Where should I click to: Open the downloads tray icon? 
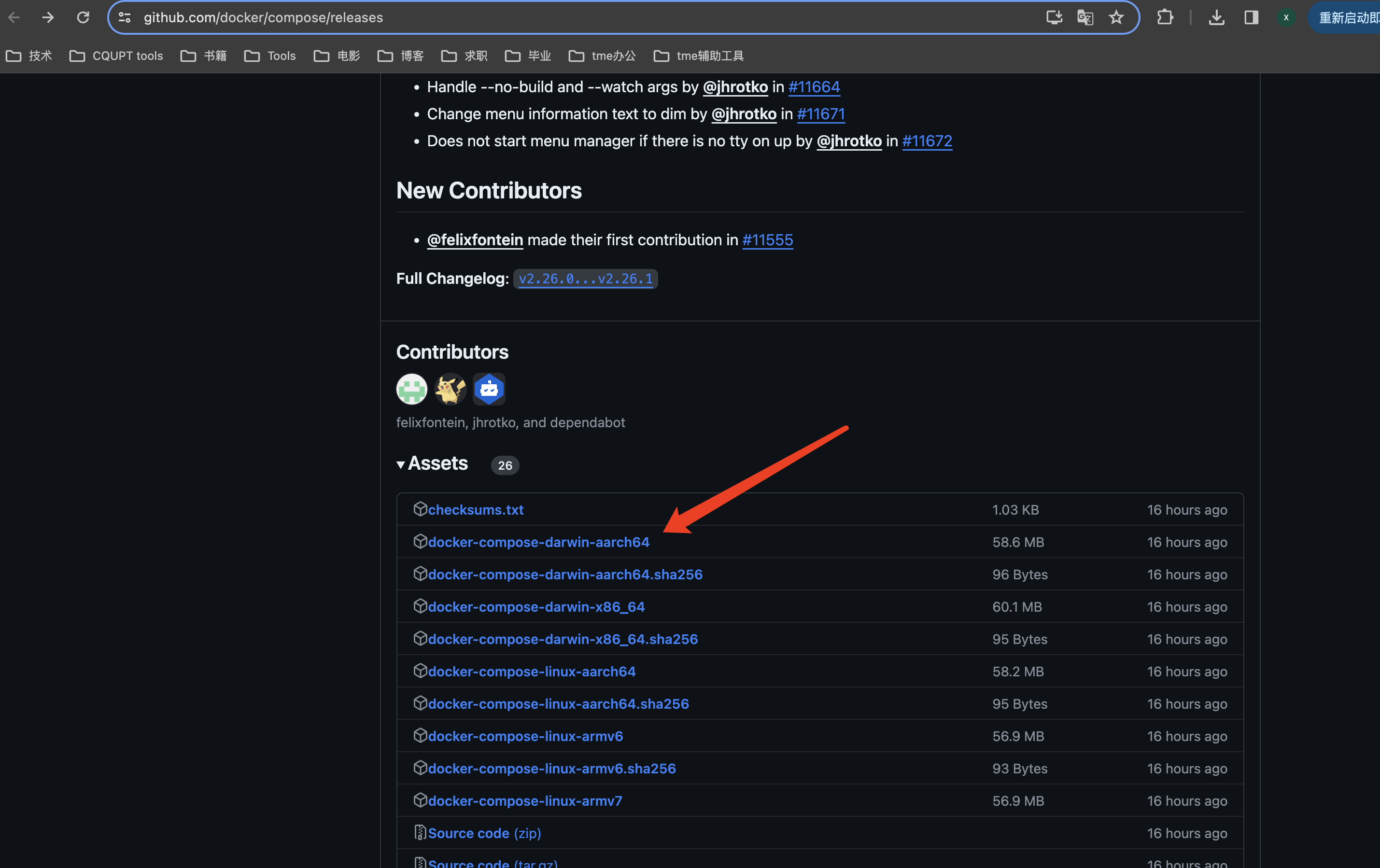1216,17
